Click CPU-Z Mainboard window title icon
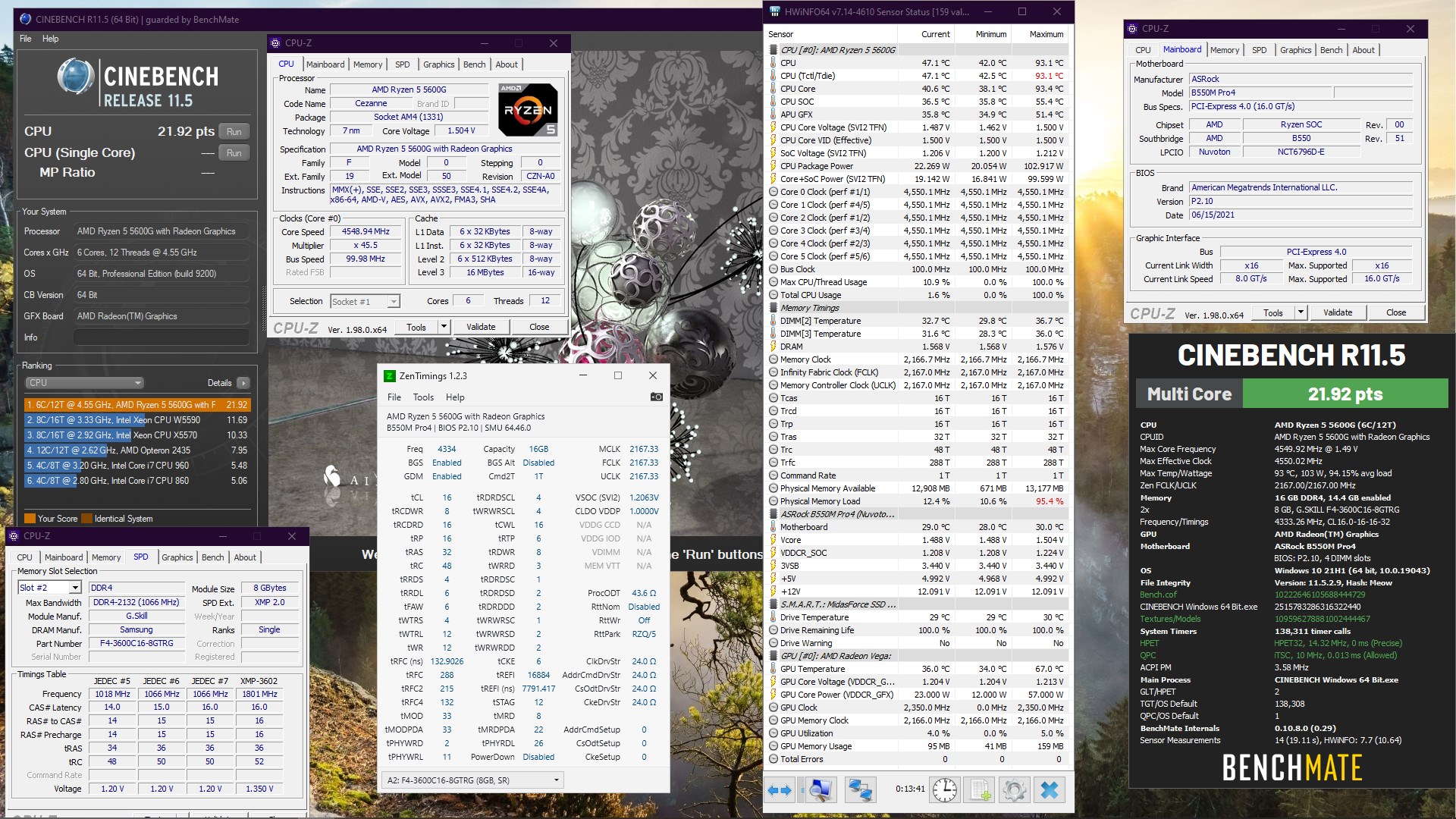Image resolution: width=1456 pixels, height=819 pixels. (x=1133, y=28)
